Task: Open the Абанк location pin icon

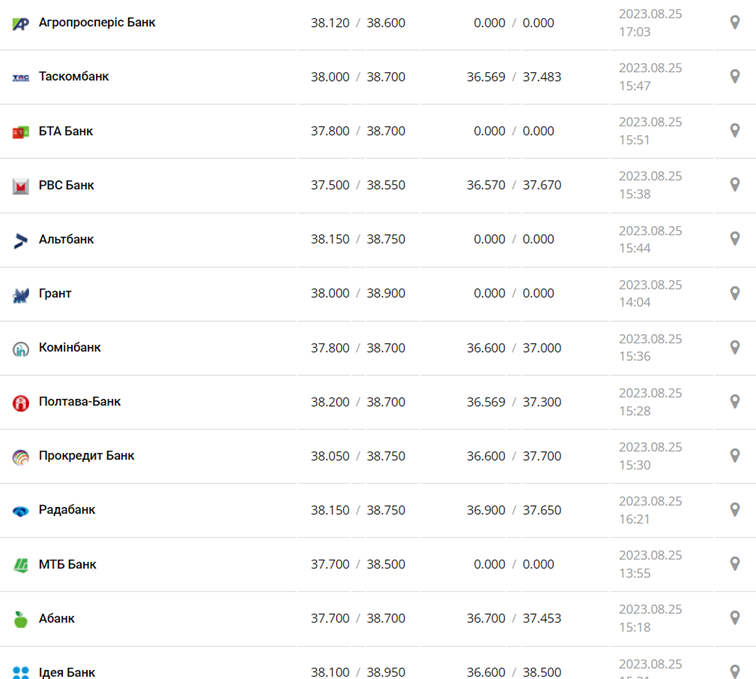Action: pos(735,618)
